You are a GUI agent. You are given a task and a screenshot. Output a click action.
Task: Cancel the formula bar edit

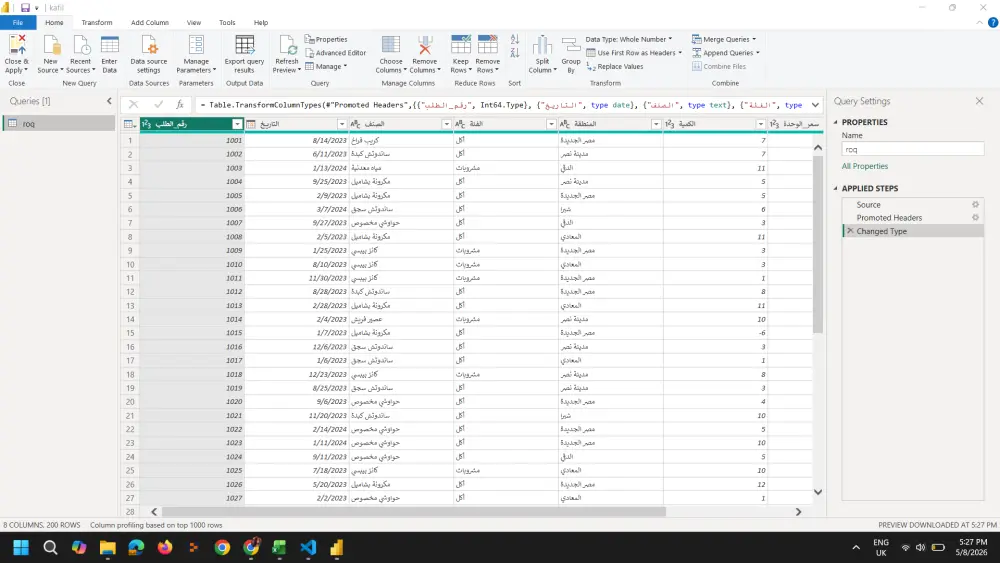133,105
